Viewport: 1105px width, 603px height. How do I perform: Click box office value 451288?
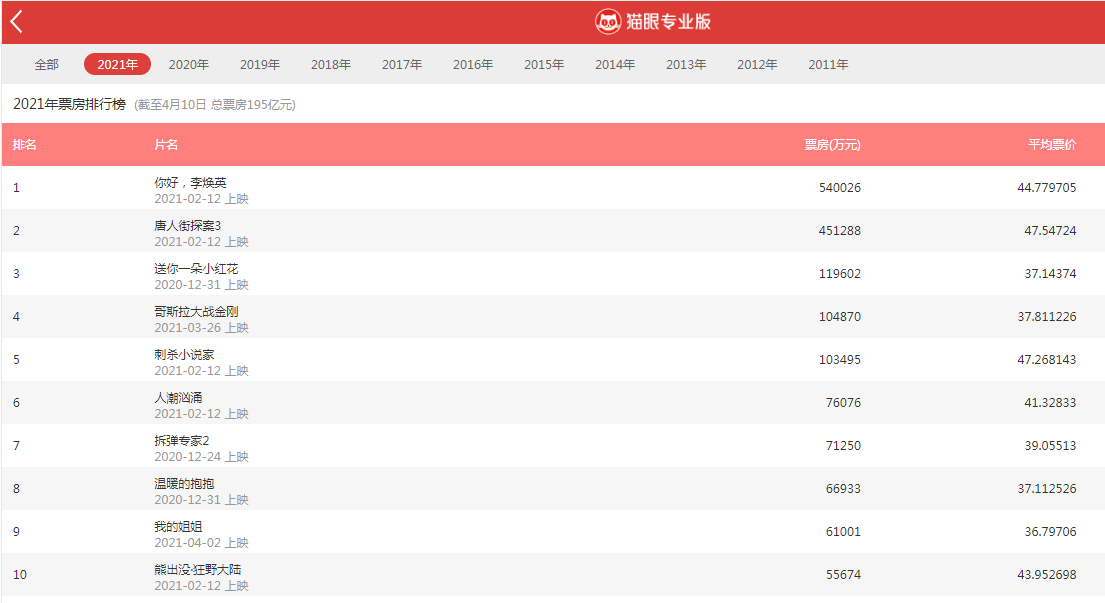[x=839, y=230]
